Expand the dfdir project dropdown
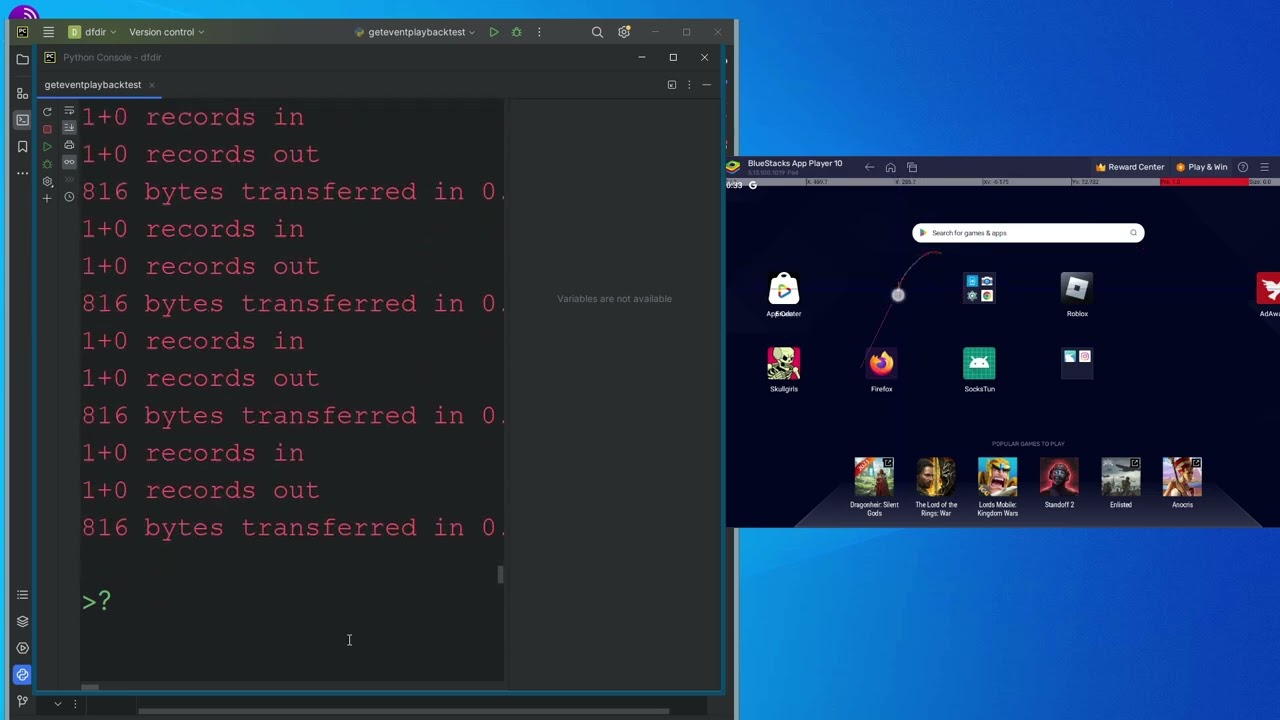The image size is (1280, 720). pos(92,32)
